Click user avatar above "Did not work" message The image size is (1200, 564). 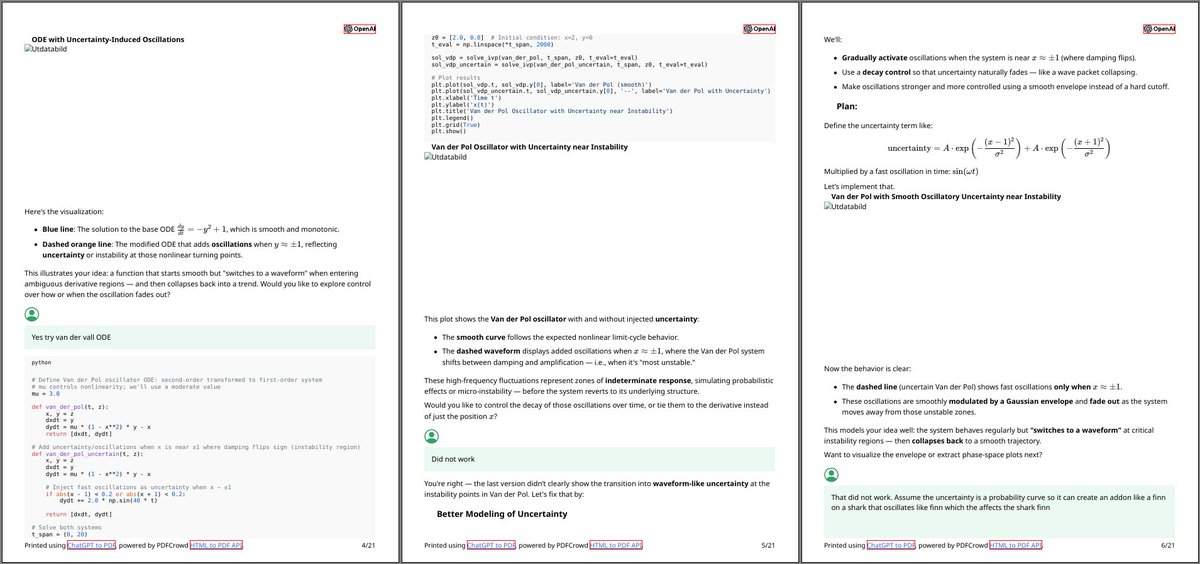[x=432, y=436]
